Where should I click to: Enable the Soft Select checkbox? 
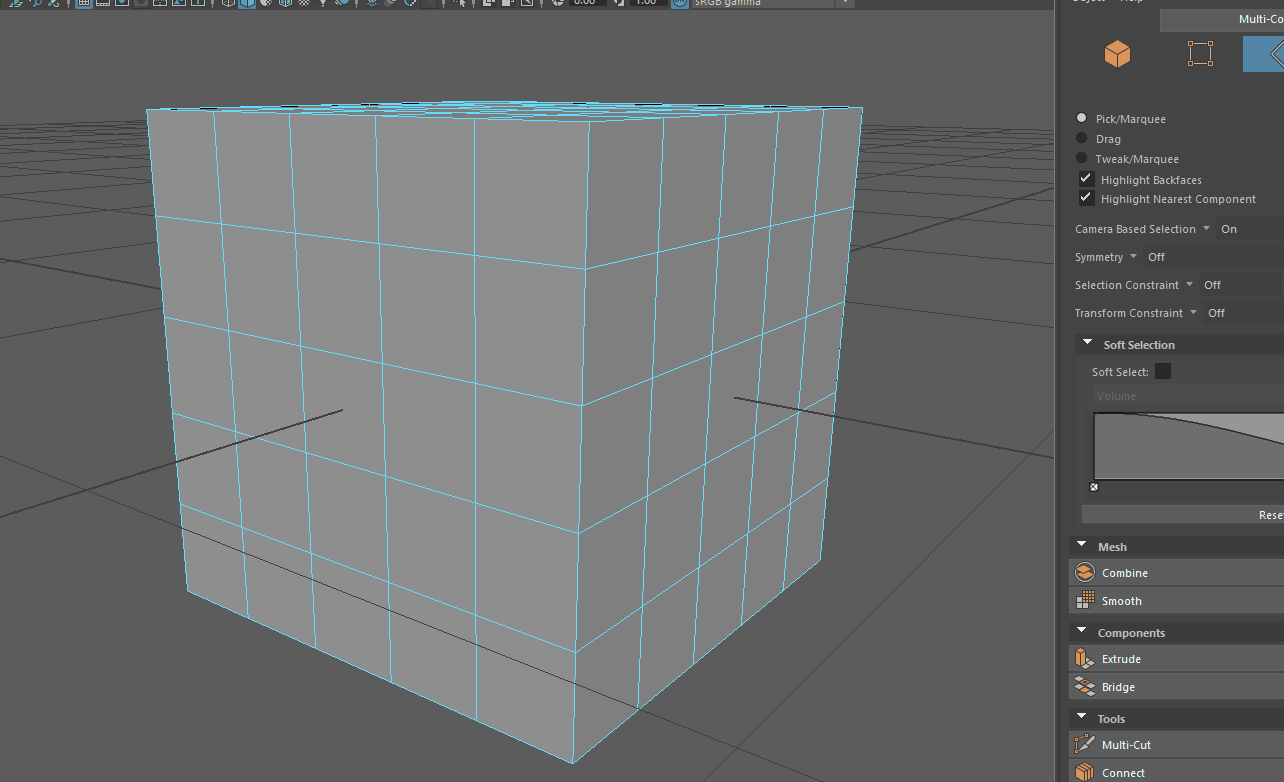pyautogui.click(x=1163, y=371)
